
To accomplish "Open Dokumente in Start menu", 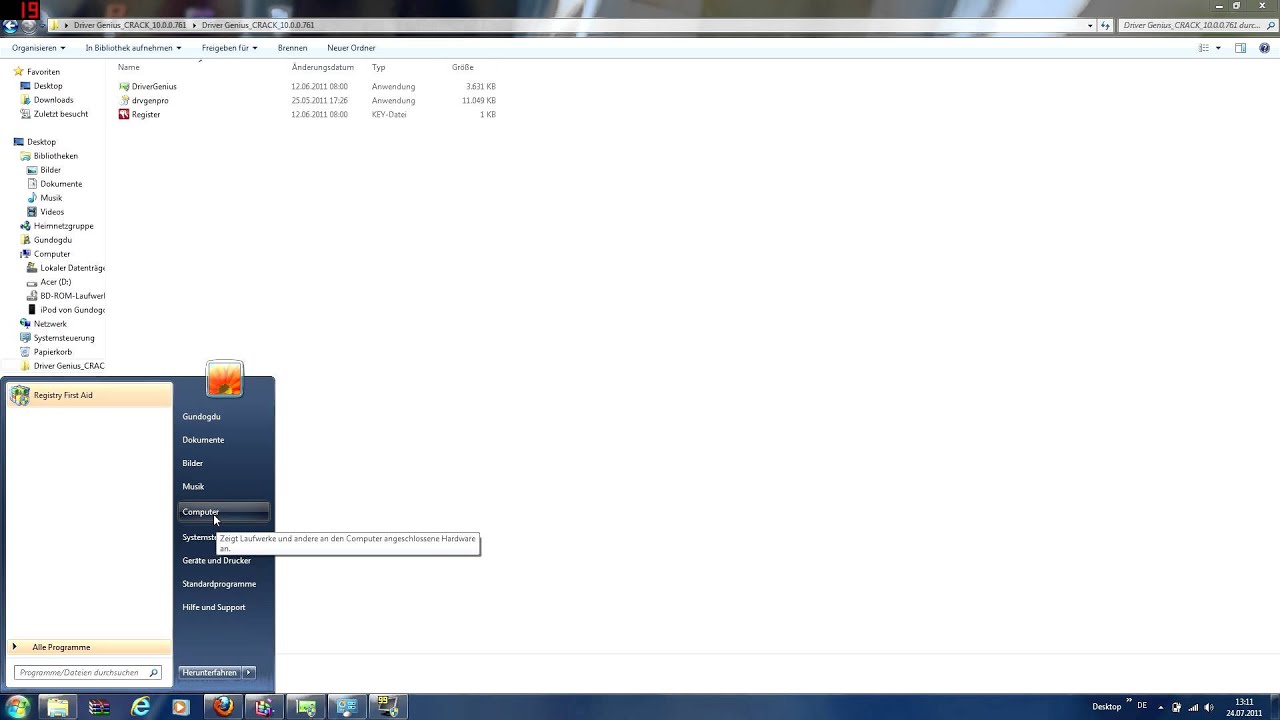I will (x=203, y=440).
